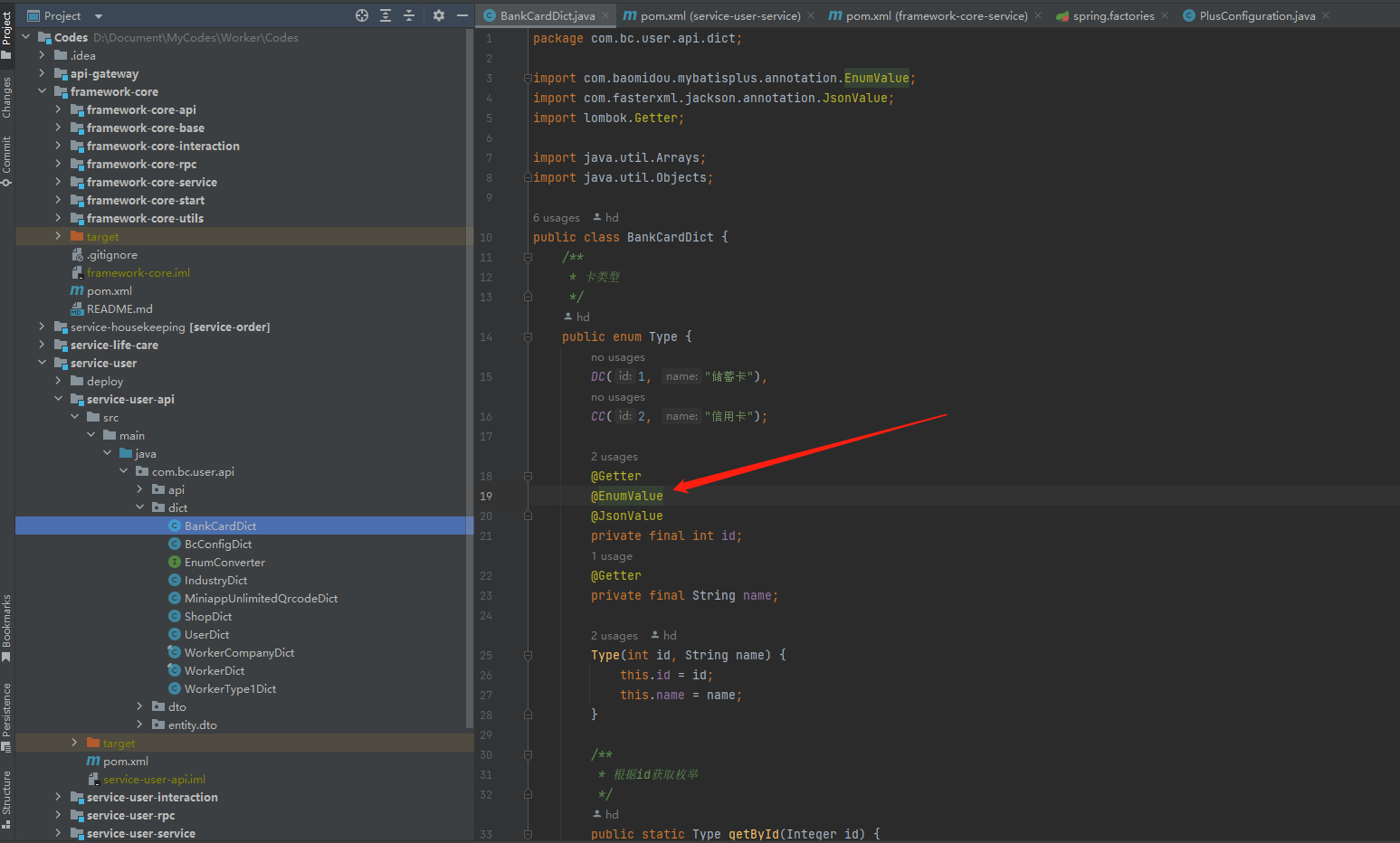Click the Expand All icon in Project toolbar
The height and width of the screenshot is (843, 1400).
386,15
